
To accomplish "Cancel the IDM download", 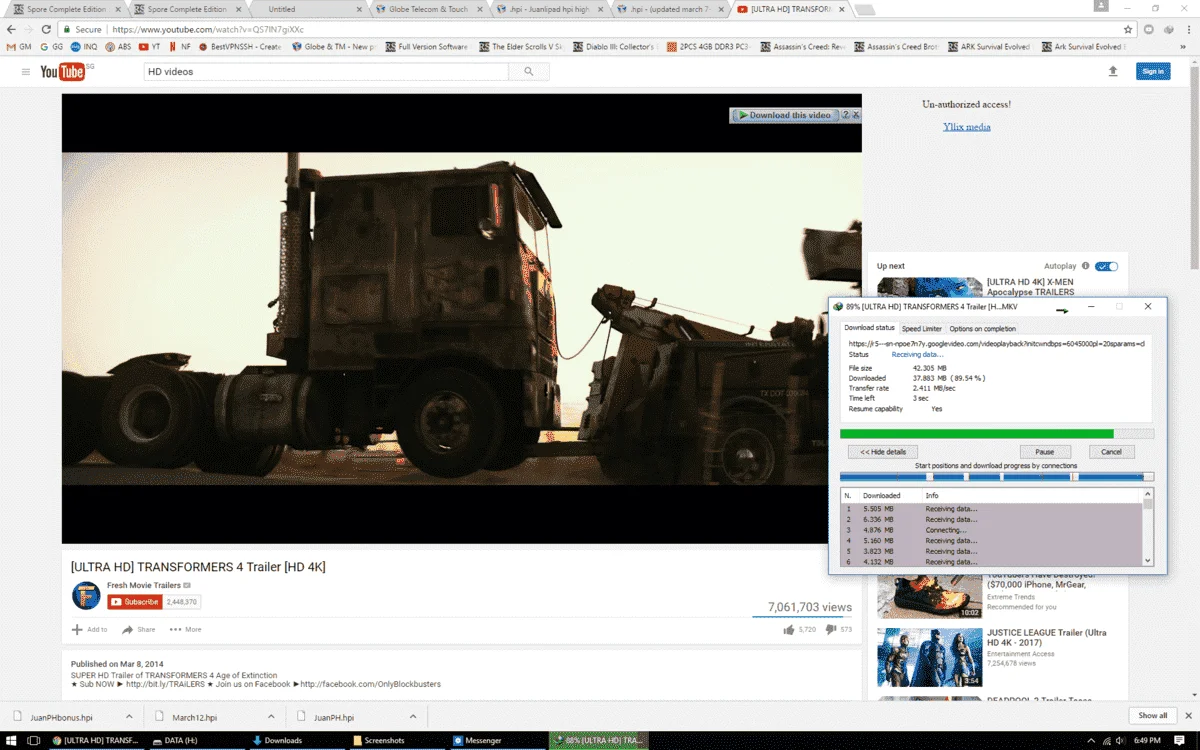I will click(1111, 452).
